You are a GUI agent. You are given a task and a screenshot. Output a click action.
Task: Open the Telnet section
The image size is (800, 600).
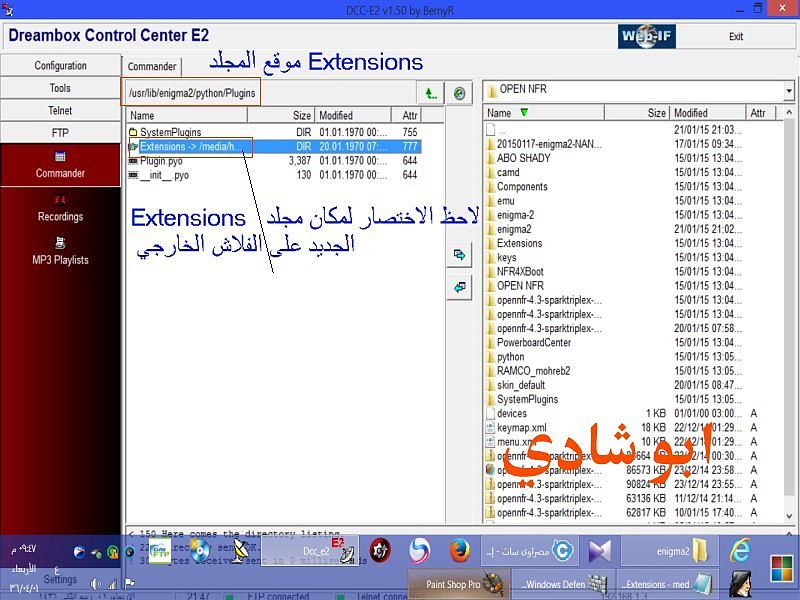(60, 110)
